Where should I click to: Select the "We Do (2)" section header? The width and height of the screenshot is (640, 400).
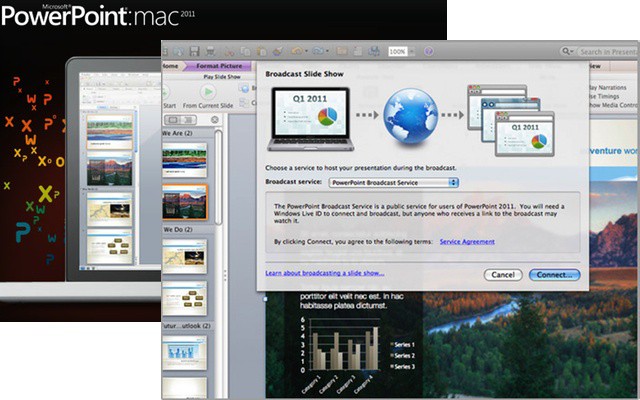pos(178,230)
